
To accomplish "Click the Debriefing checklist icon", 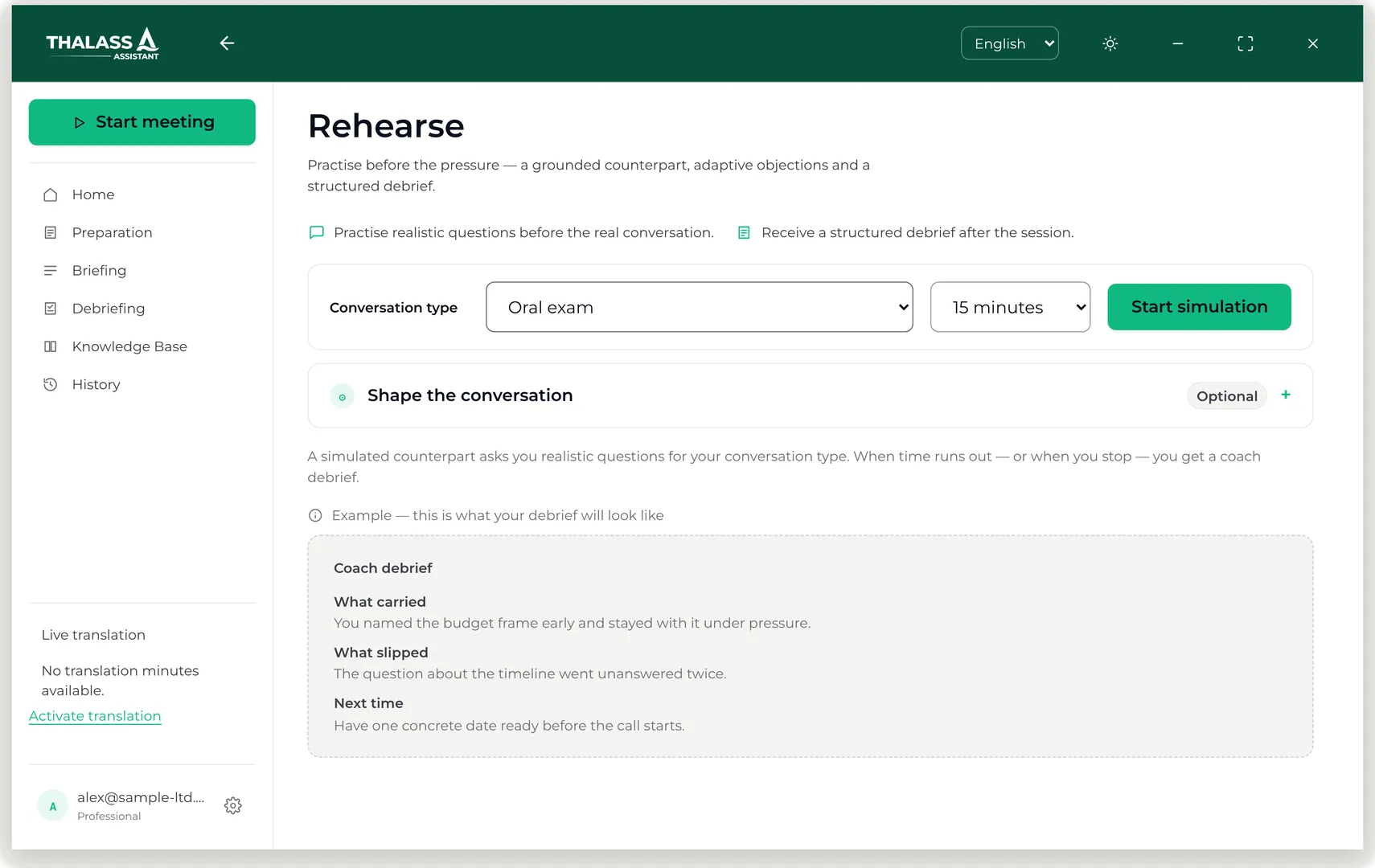I will click(x=50, y=309).
